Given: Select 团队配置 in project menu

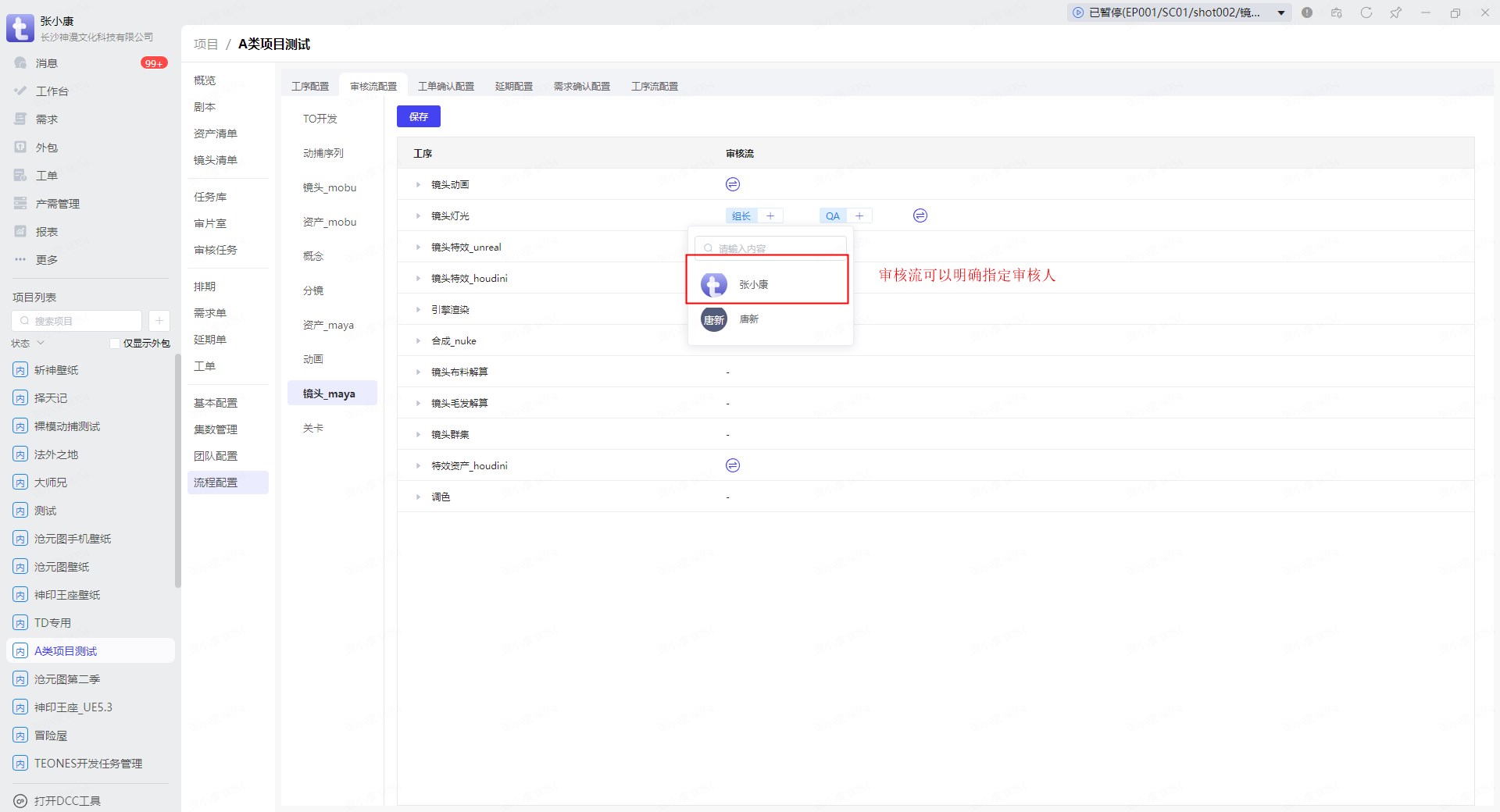Looking at the screenshot, I should click(x=216, y=456).
